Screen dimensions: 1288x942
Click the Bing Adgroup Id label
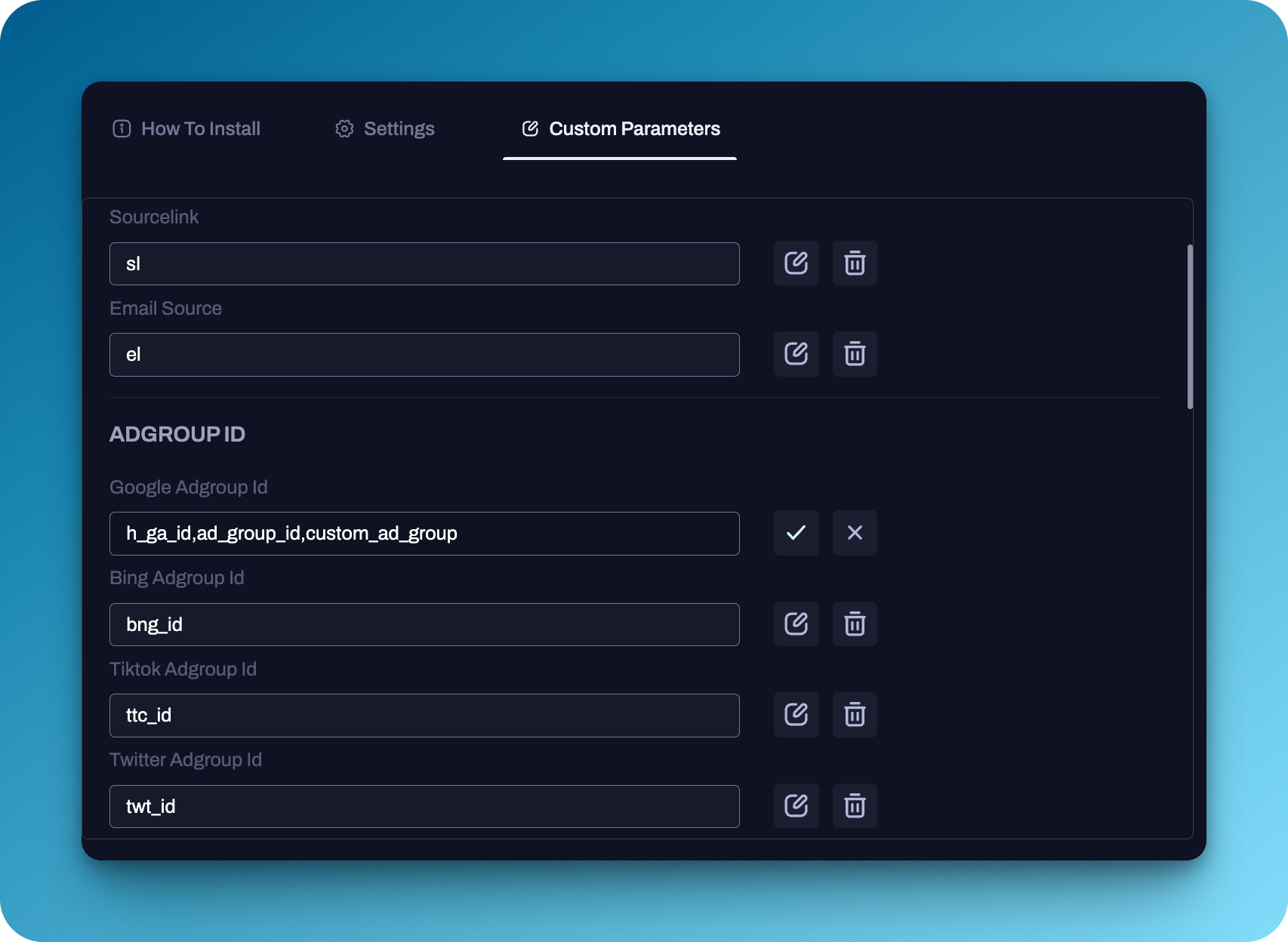coord(177,577)
